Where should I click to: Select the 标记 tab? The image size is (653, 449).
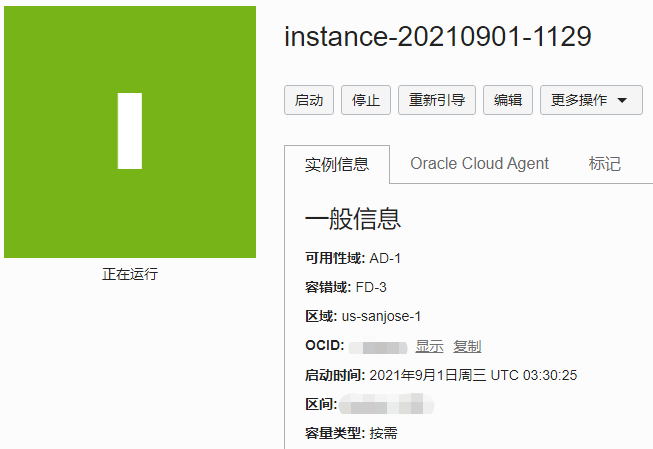click(605, 164)
